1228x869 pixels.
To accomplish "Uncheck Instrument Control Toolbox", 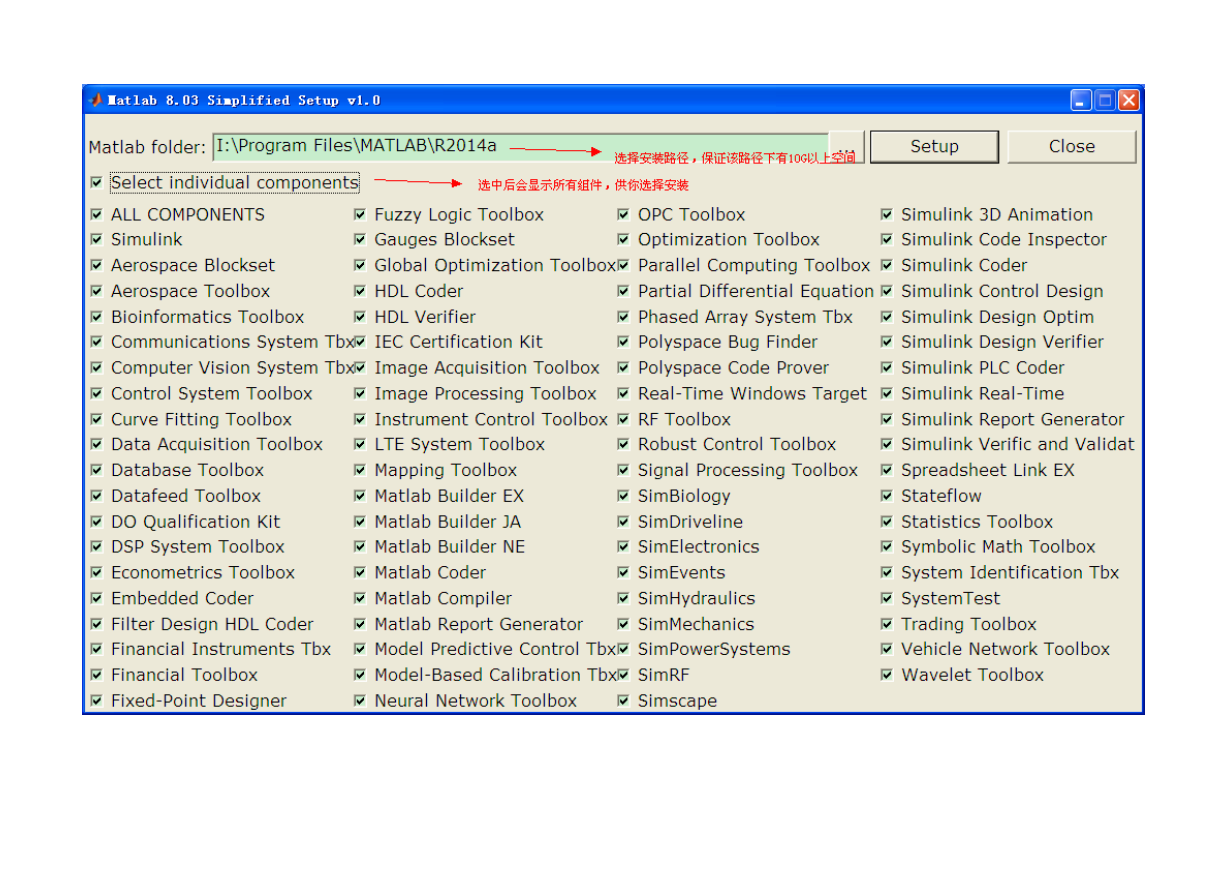I will pos(360,419).
